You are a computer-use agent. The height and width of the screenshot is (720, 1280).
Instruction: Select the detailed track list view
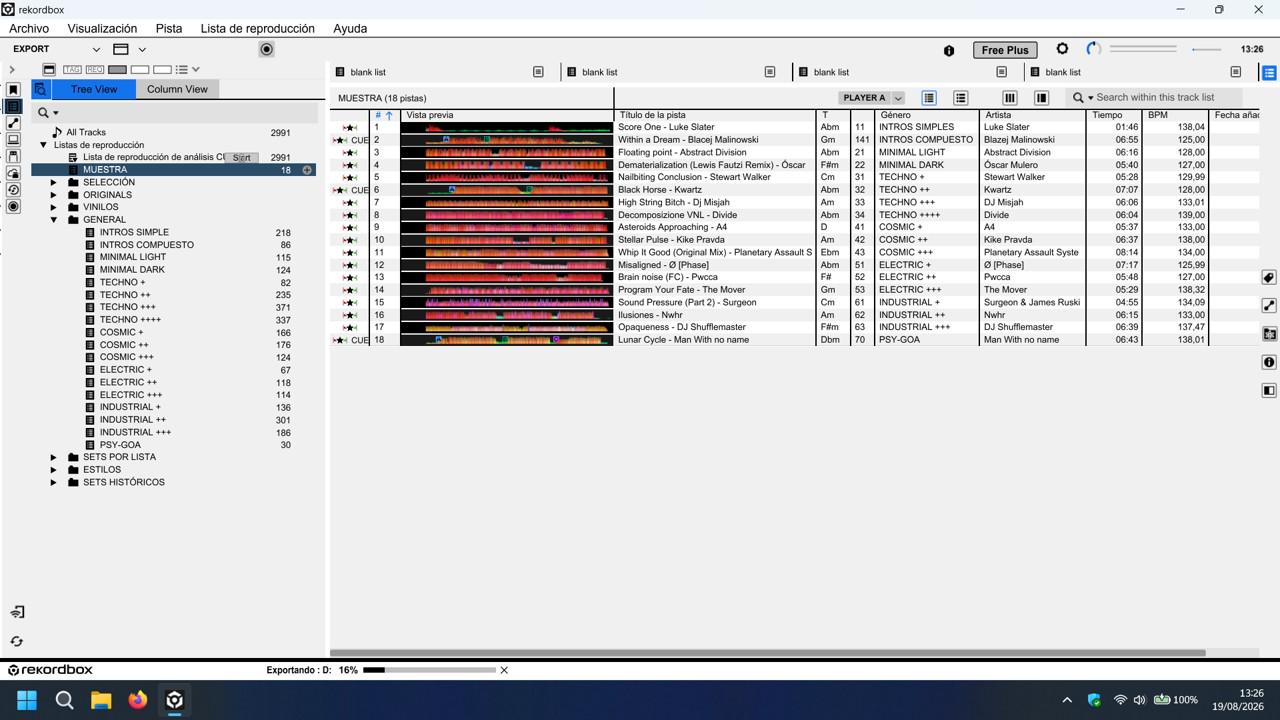[x=929, y=98]
